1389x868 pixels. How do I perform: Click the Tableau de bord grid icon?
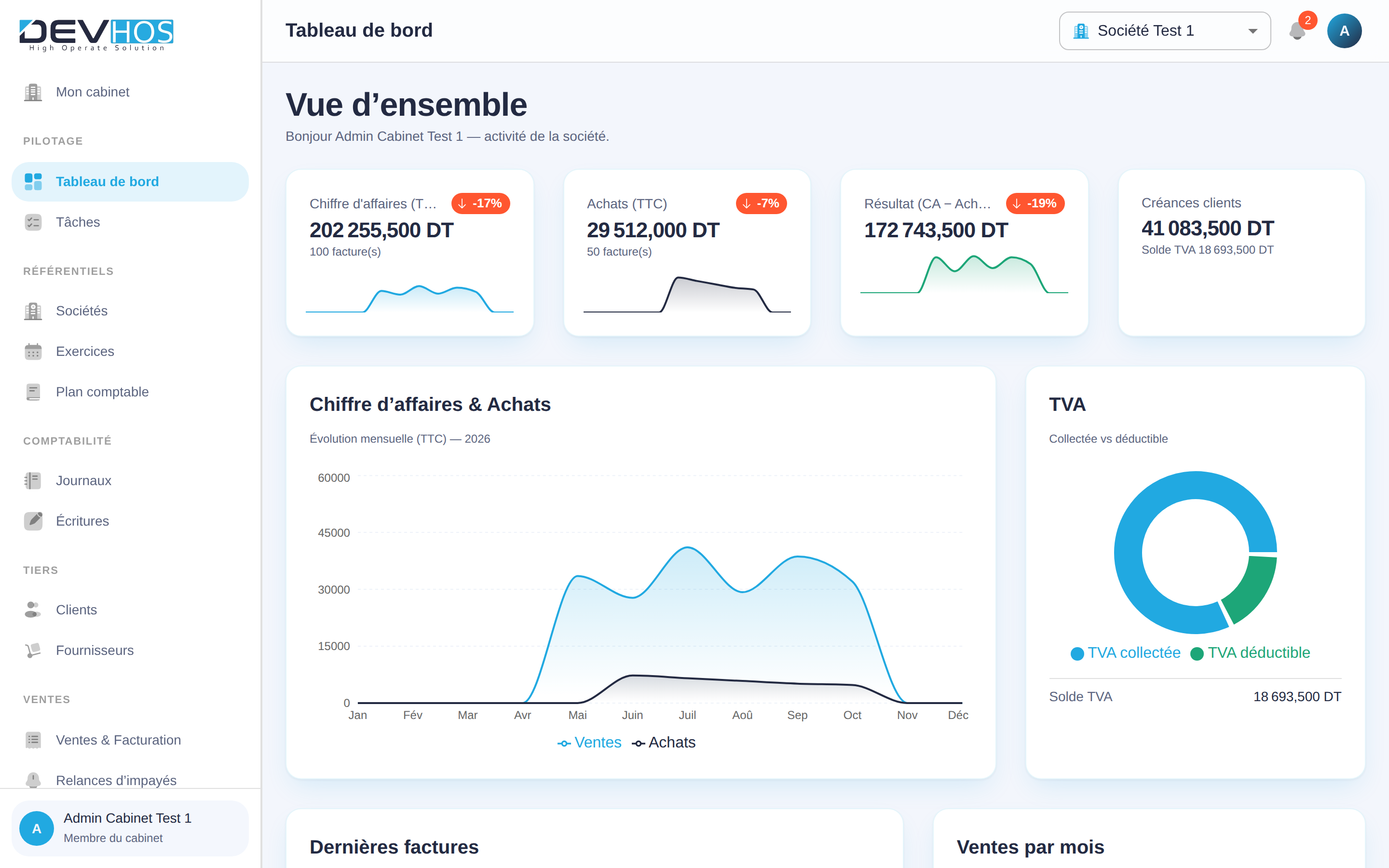(33, 181)
